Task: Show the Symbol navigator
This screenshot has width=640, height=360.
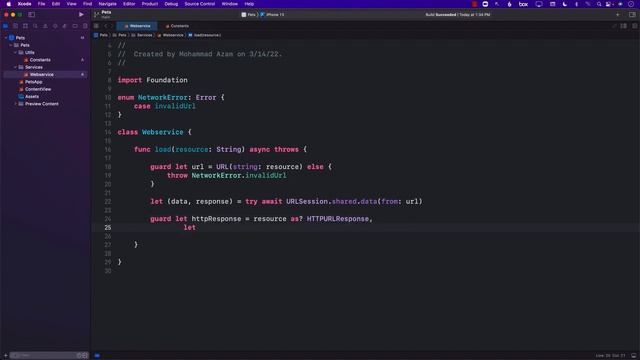Action: click(x=25, y=26)
